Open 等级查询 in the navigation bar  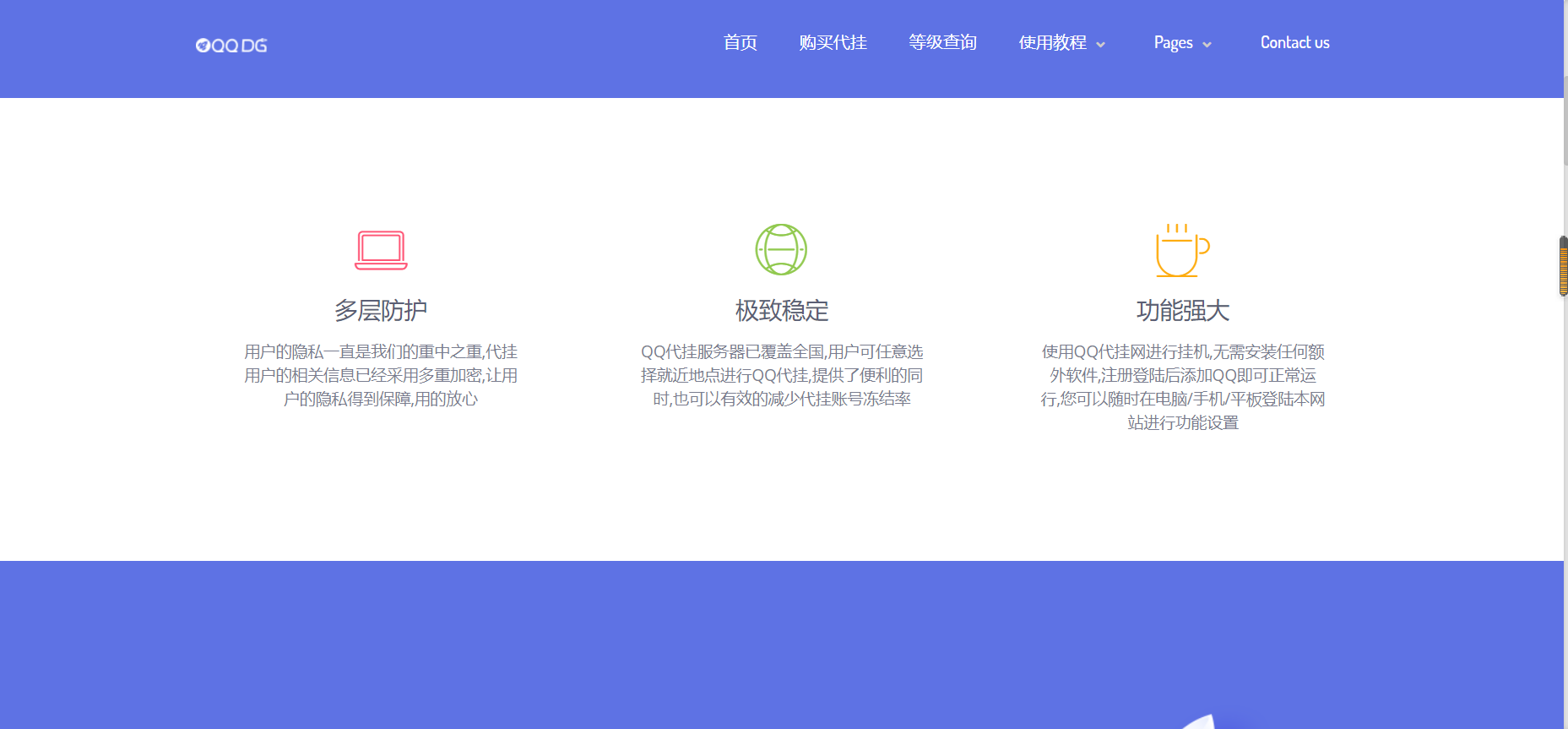point(942,43)
